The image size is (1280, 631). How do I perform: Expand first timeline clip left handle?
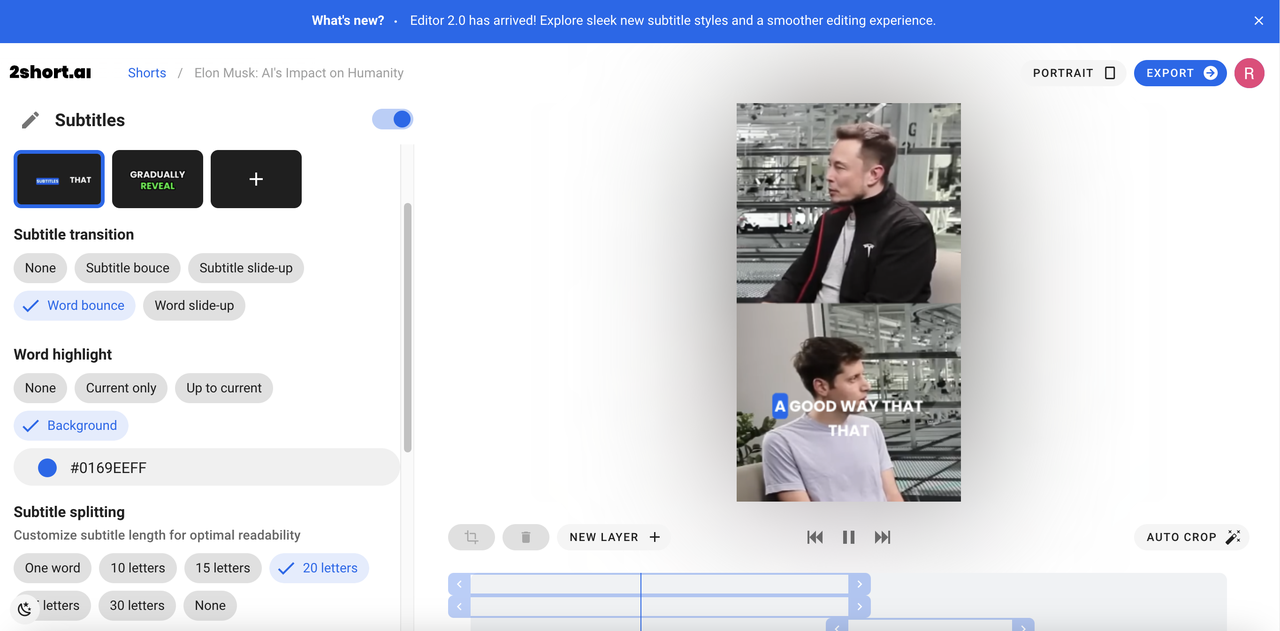click(x=459, y=584)
